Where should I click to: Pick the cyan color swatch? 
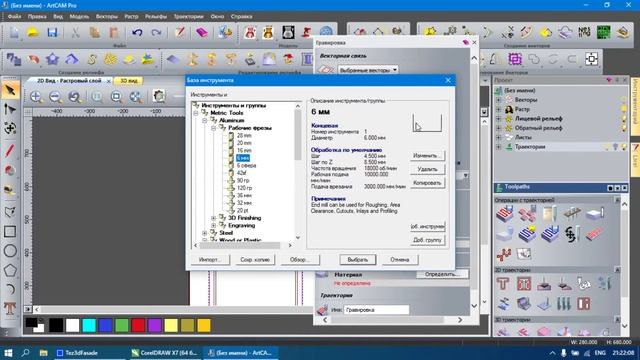[x=89, y=325]
